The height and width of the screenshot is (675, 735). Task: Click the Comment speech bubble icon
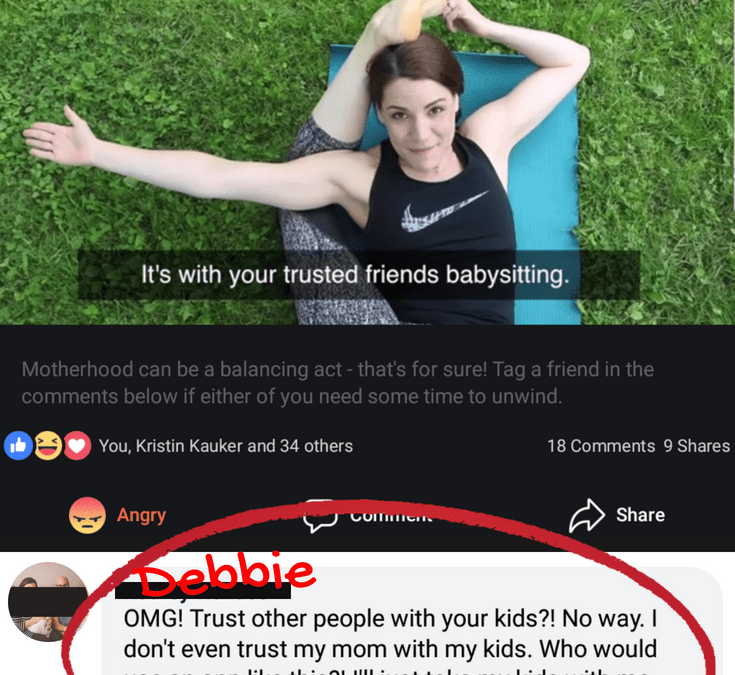(320, 516)
